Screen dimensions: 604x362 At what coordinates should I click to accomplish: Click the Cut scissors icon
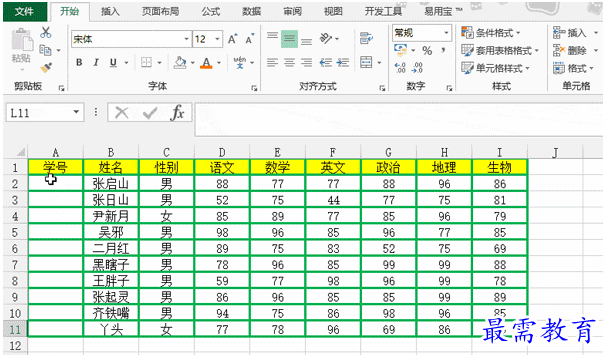(x=45, y=32)
